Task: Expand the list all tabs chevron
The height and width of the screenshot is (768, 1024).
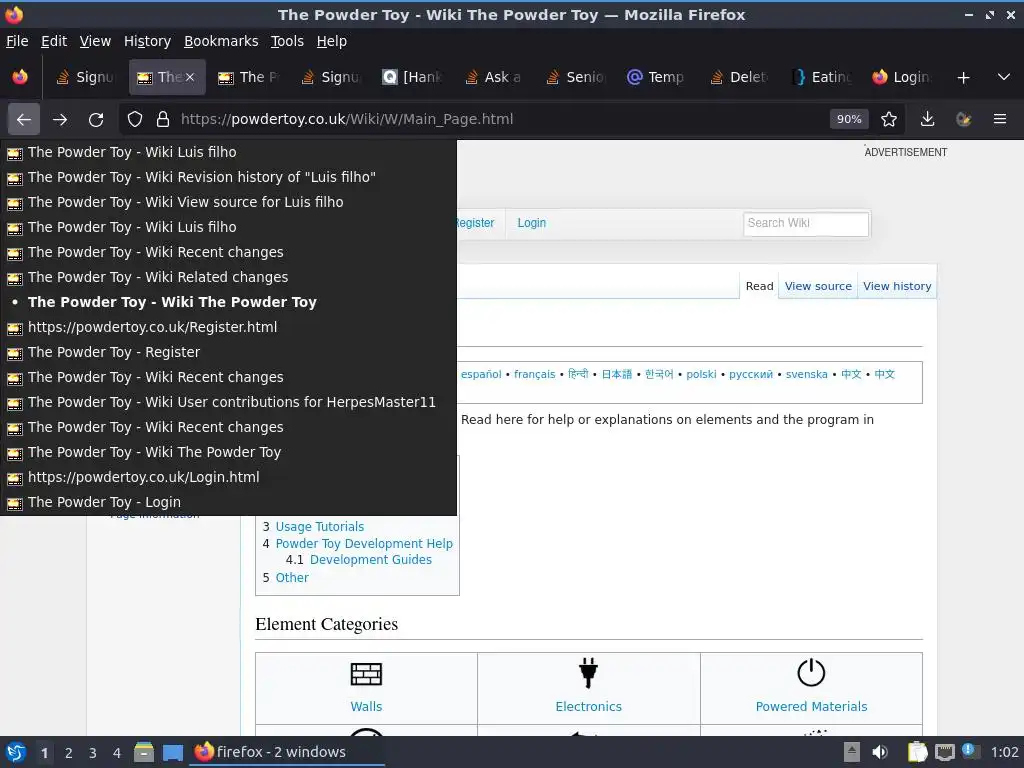Action: click(1004, 77)
